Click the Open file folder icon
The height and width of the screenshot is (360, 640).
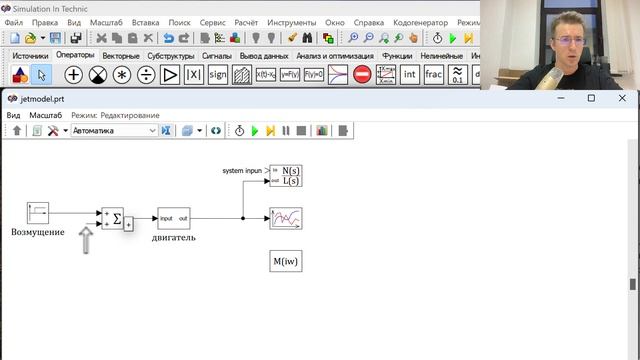30,38
